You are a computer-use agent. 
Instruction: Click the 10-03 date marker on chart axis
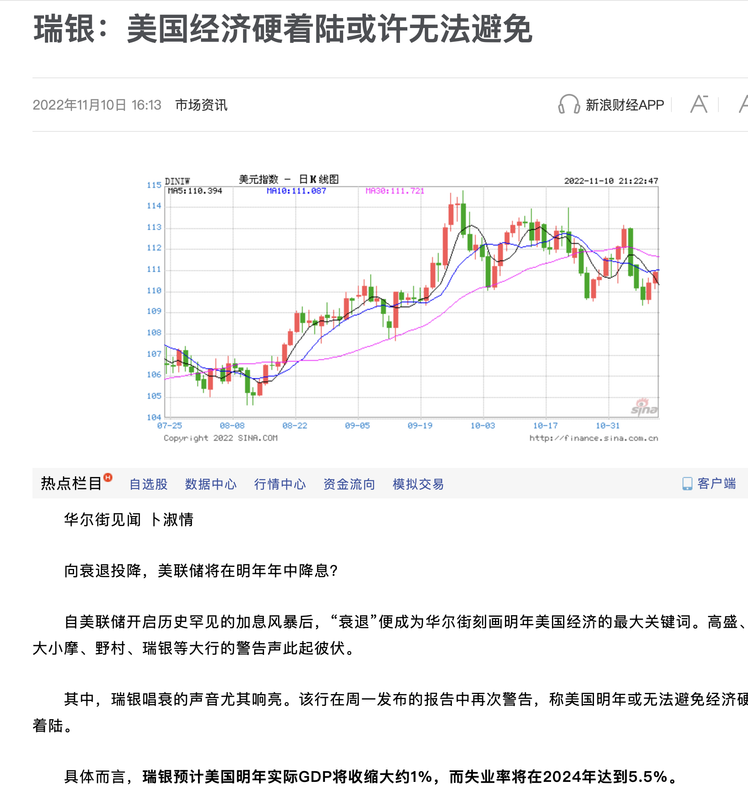[x=483, y=426]
